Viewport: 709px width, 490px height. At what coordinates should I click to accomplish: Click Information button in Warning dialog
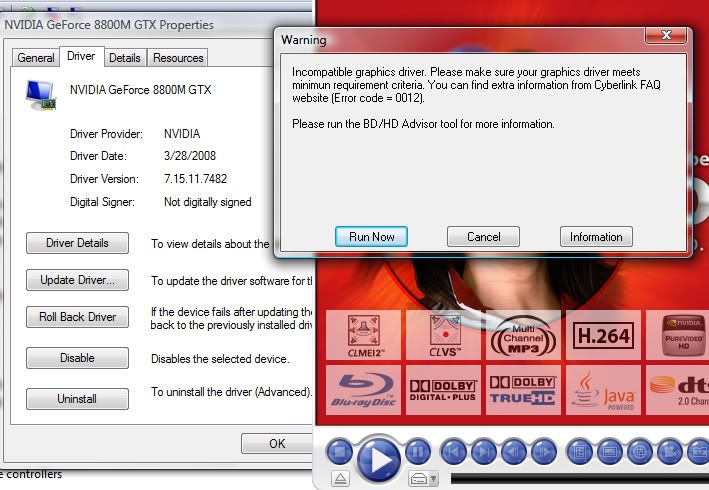click(x=596, y=237)
